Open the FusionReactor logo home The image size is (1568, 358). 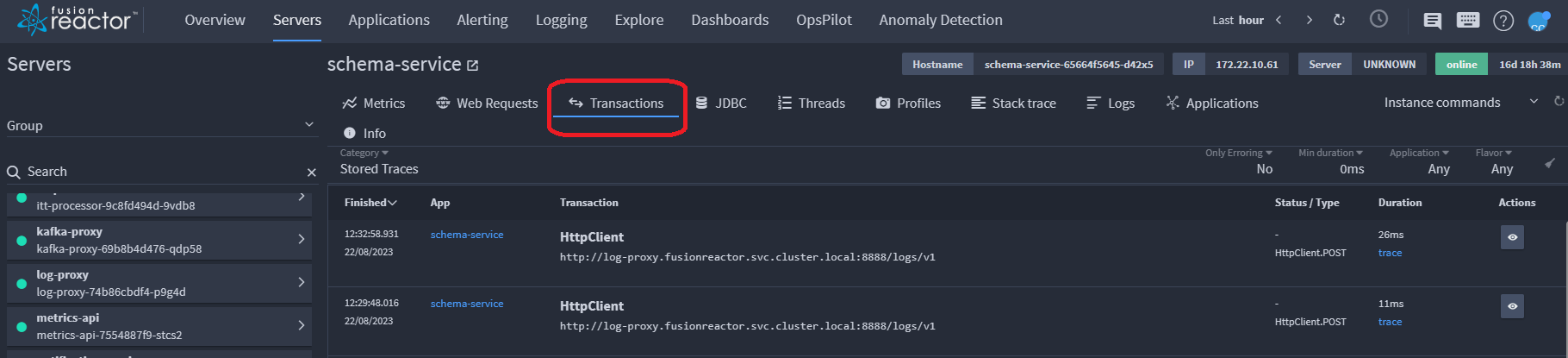(76, 19)
